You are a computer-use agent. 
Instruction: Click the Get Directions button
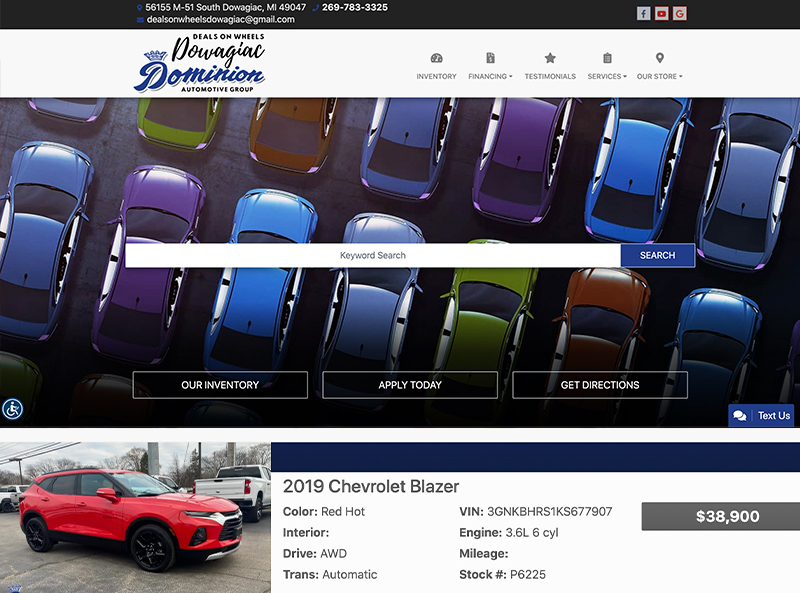coord(600,385)
